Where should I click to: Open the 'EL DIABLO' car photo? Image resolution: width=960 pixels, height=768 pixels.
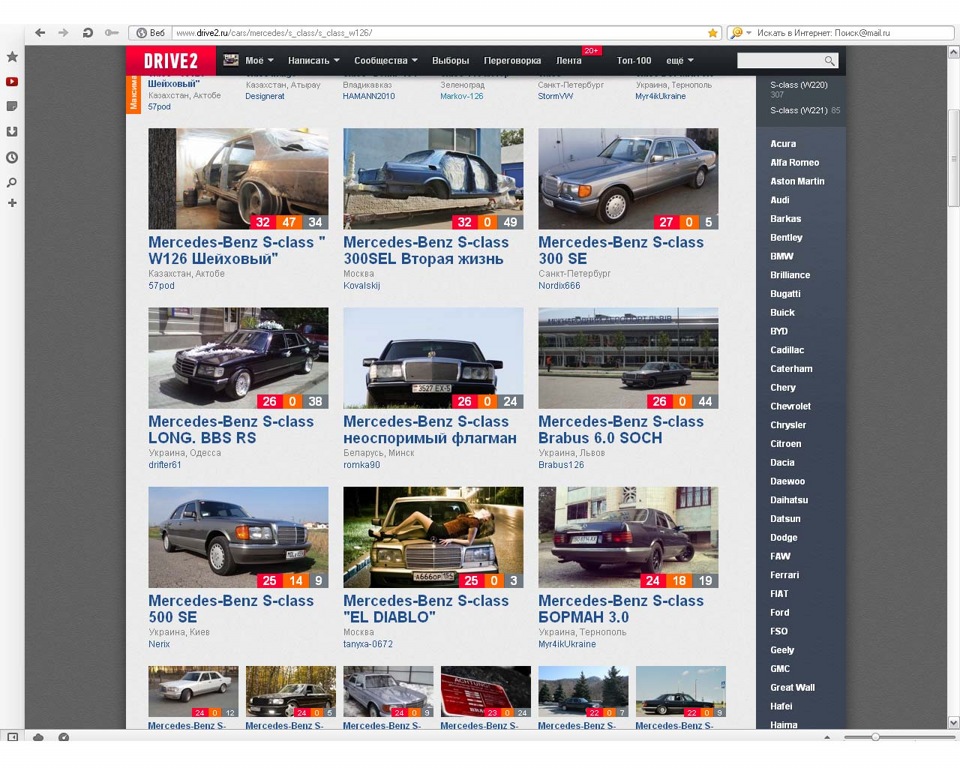pyautogui.click(x=433, y=537)
